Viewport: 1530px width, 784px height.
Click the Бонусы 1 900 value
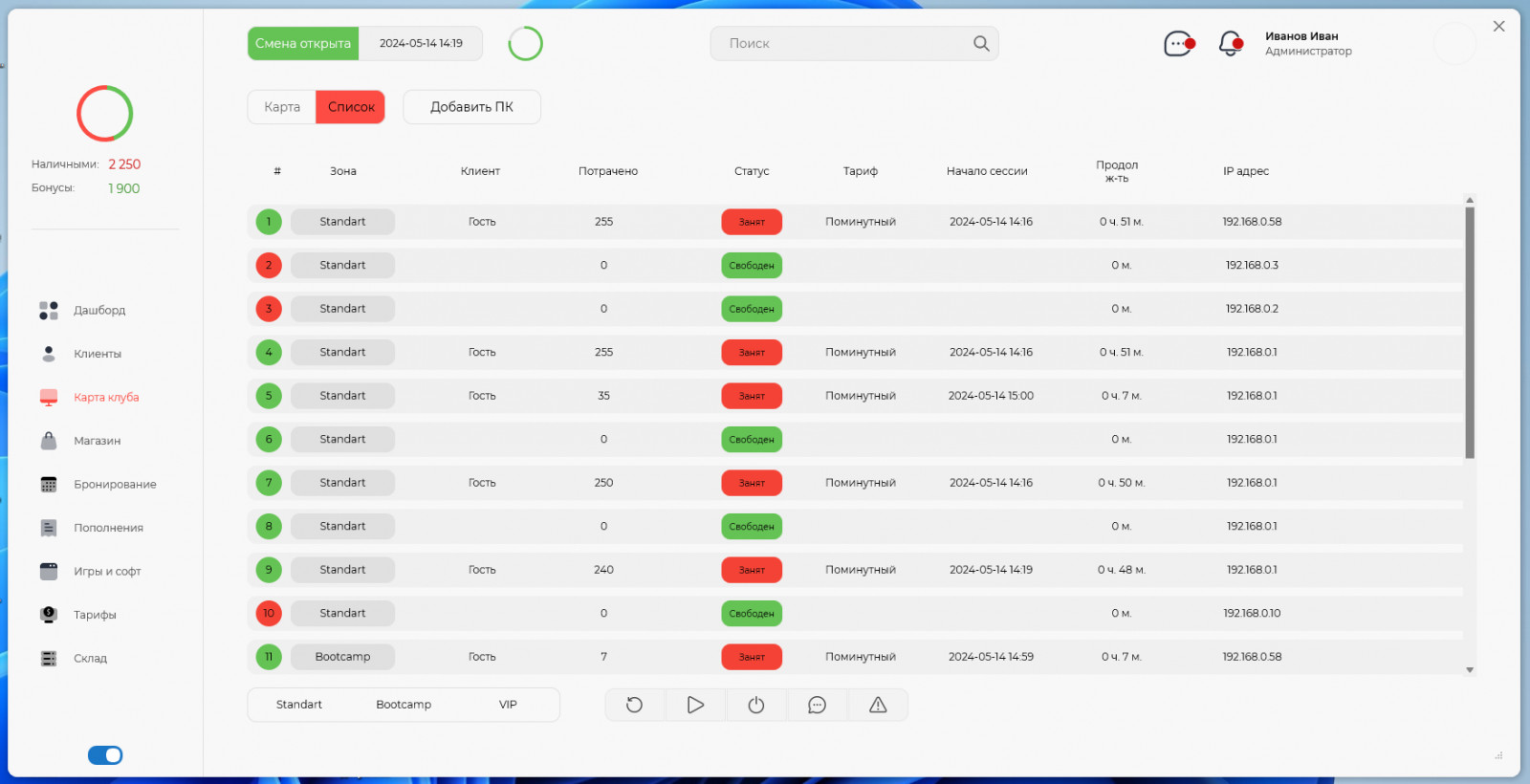coord(123,188)
